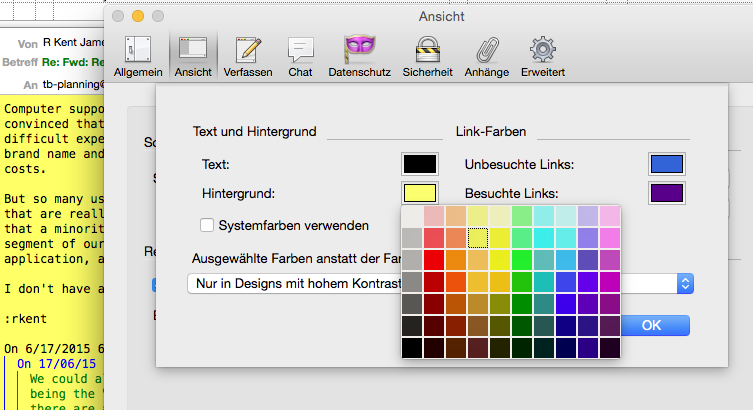Open the Allgemein preferences pane

[137, 56]
